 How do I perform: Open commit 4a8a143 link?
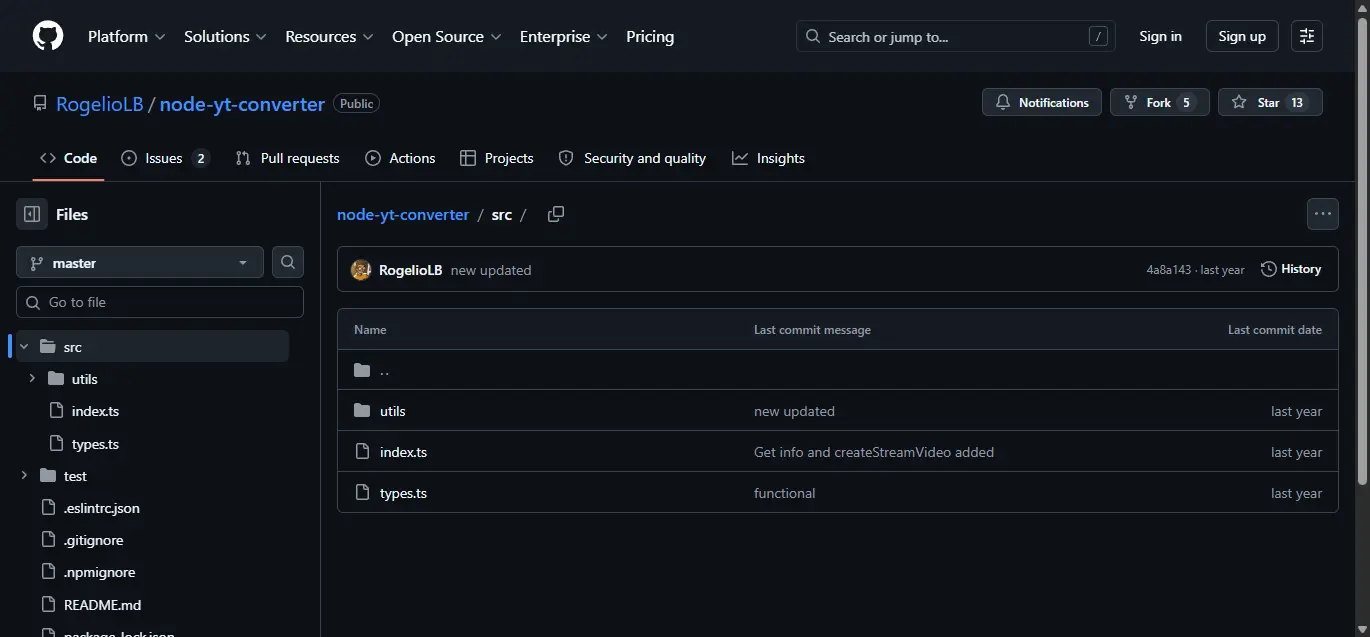(1169, 270)
